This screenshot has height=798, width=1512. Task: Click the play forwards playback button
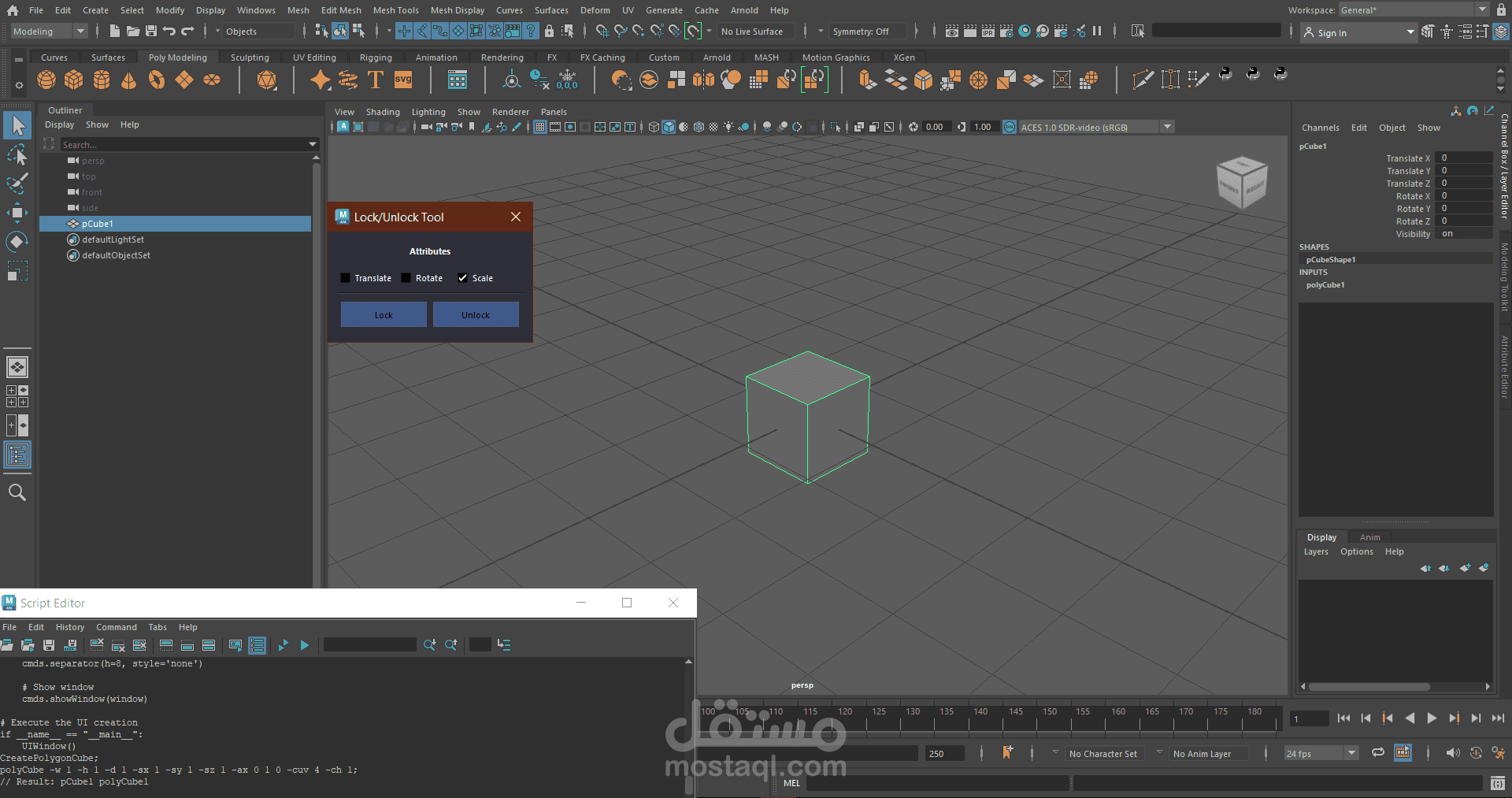1432,718
